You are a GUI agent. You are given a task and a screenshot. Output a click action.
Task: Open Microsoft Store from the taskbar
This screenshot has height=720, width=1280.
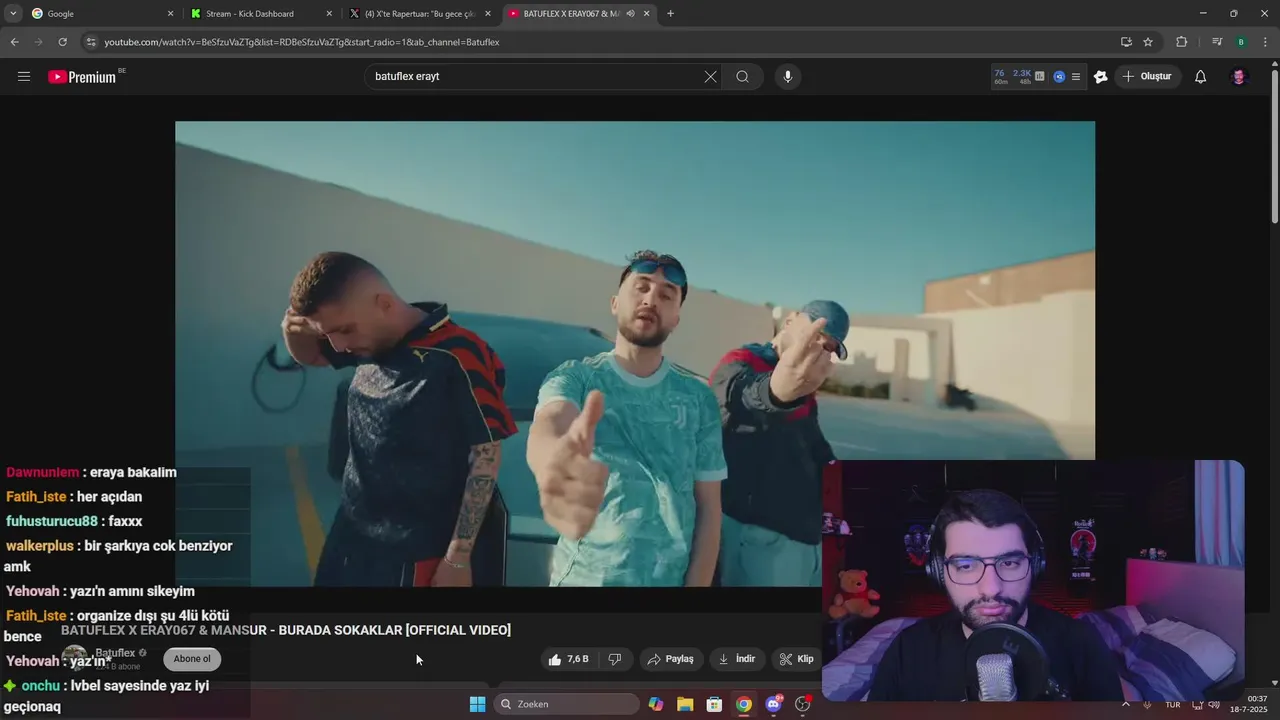coord(714,704)
